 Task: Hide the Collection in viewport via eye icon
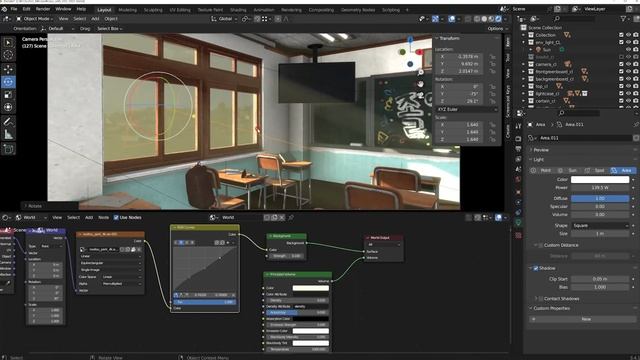point(629,35)
